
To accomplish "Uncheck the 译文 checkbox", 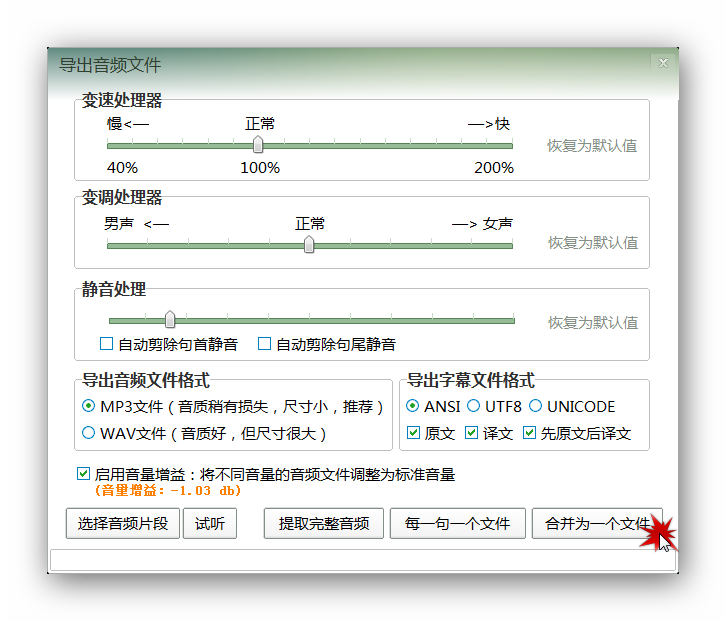I will [471, 433].
